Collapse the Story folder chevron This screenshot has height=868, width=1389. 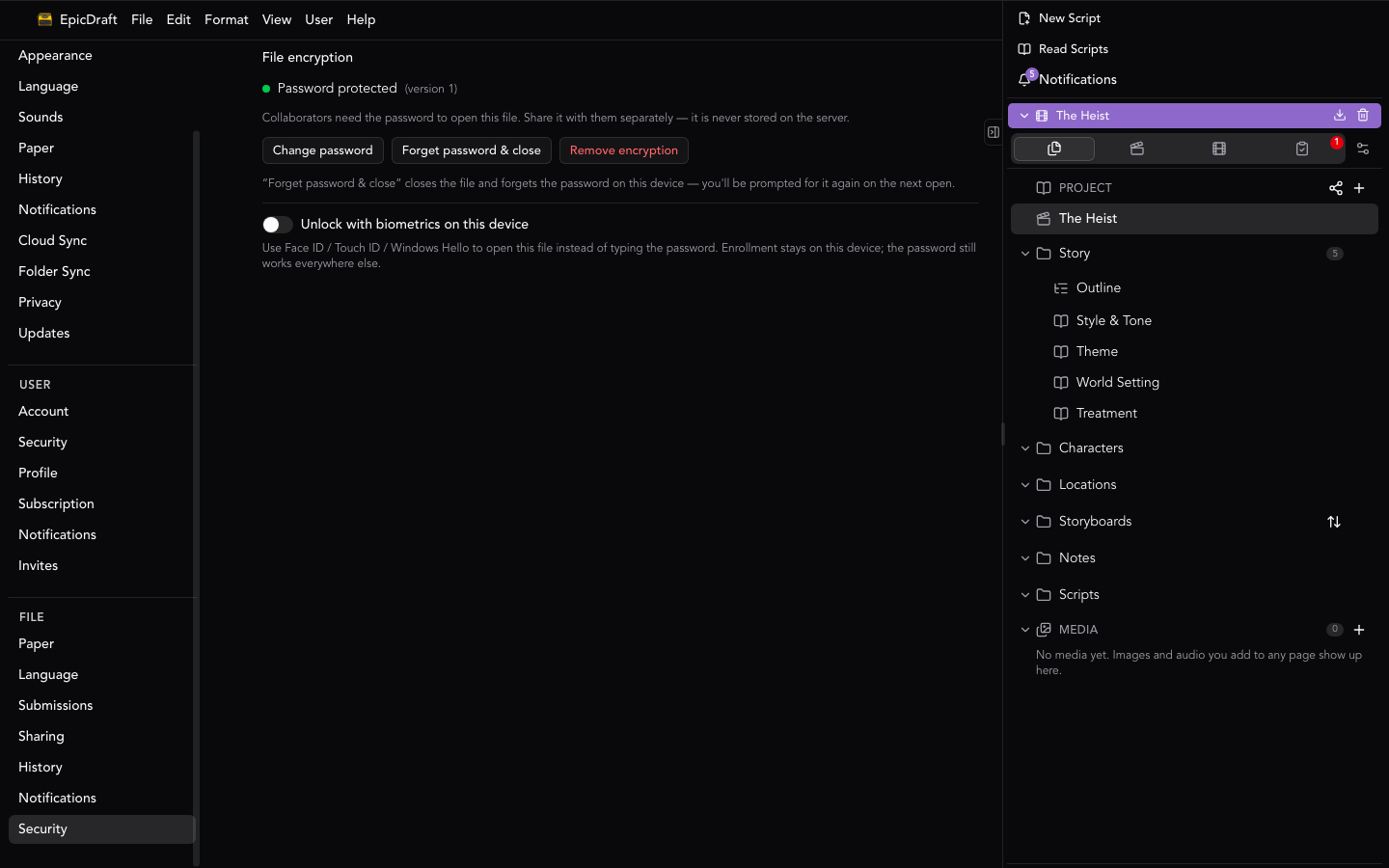pos(1025,254)
